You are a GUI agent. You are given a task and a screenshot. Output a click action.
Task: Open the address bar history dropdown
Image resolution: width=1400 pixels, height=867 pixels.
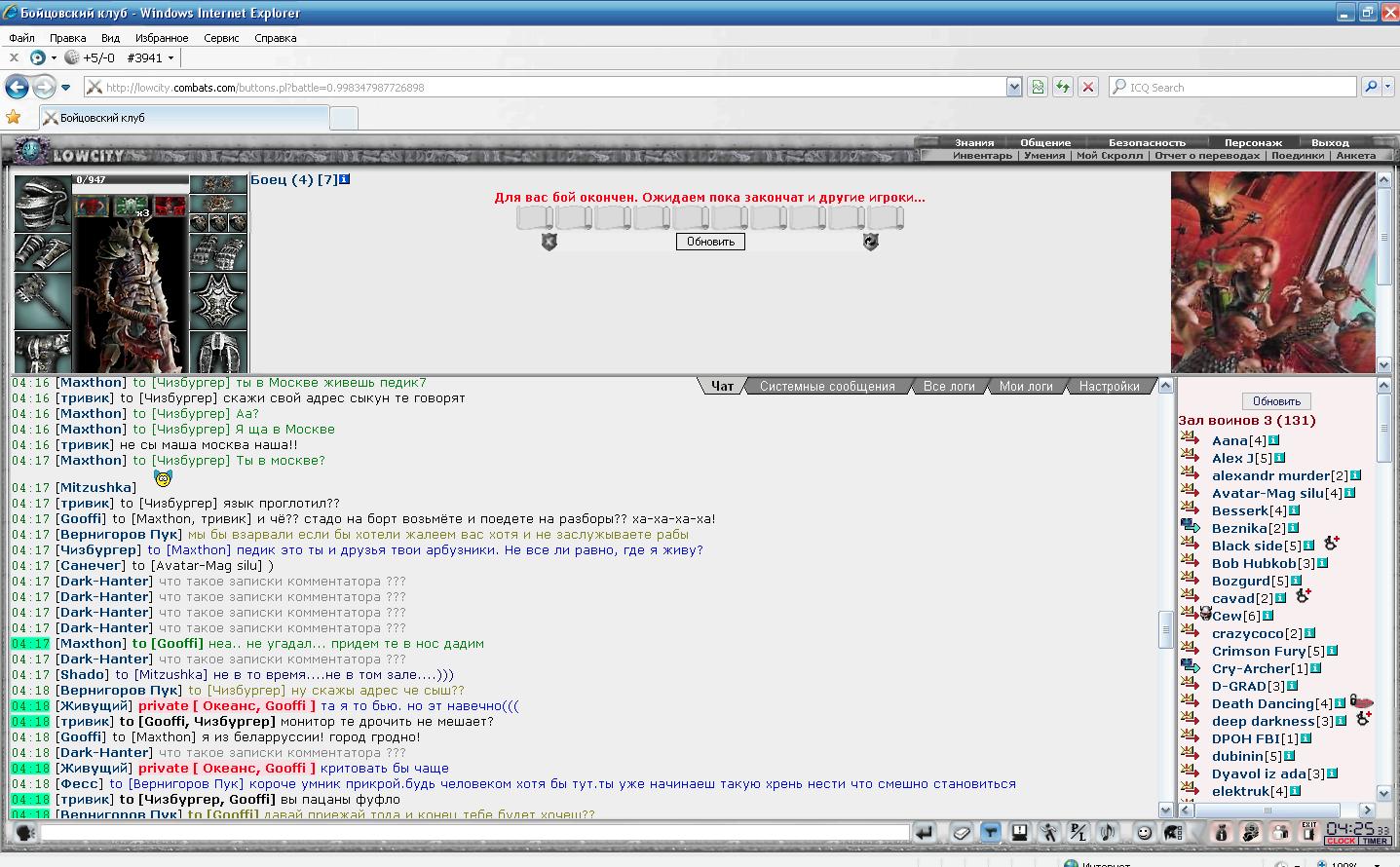coord(1014,87)
